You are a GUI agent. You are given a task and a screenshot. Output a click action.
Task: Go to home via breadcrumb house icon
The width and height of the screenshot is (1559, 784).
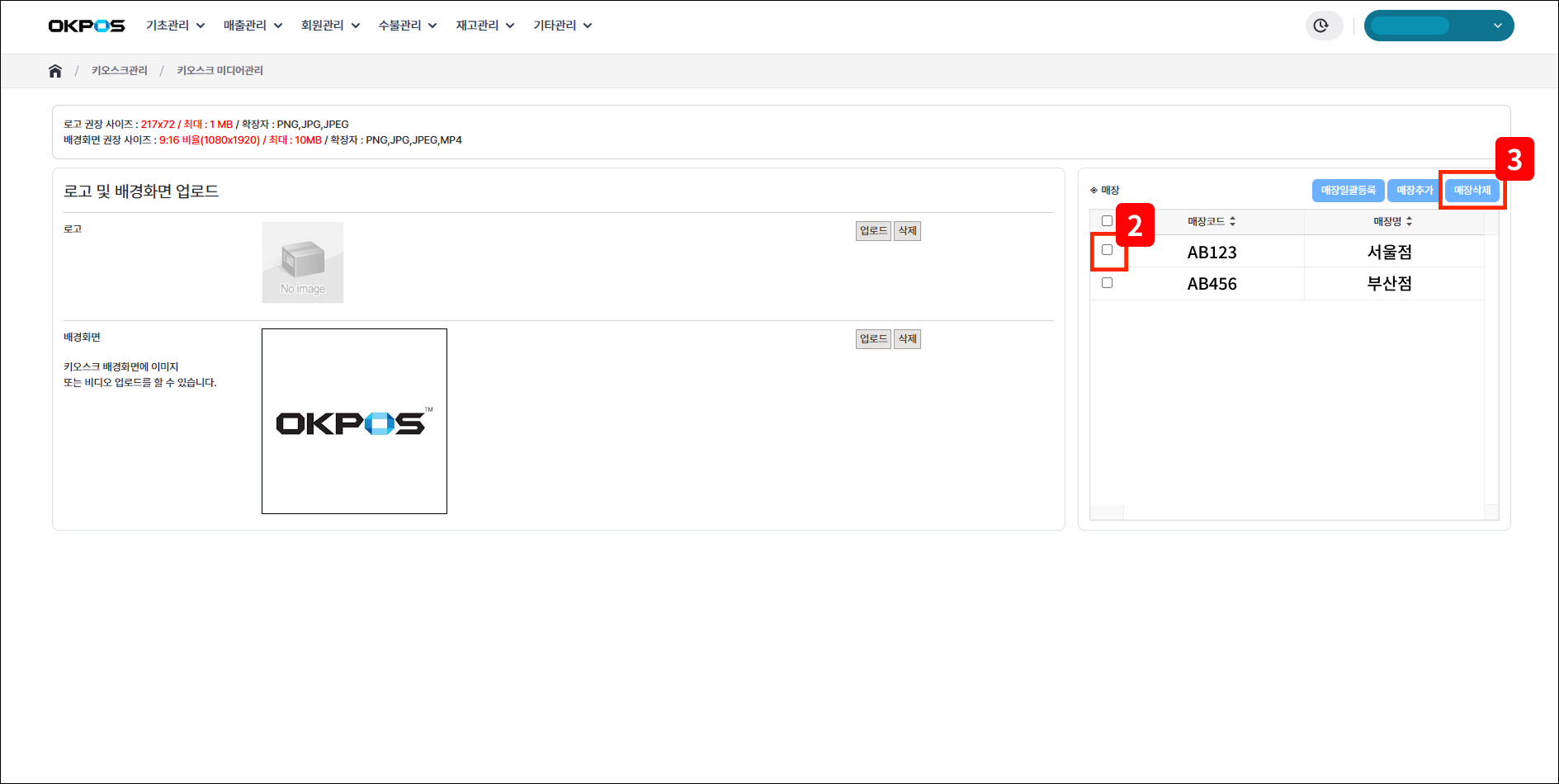pyautogui.click(x=55, y=71)
